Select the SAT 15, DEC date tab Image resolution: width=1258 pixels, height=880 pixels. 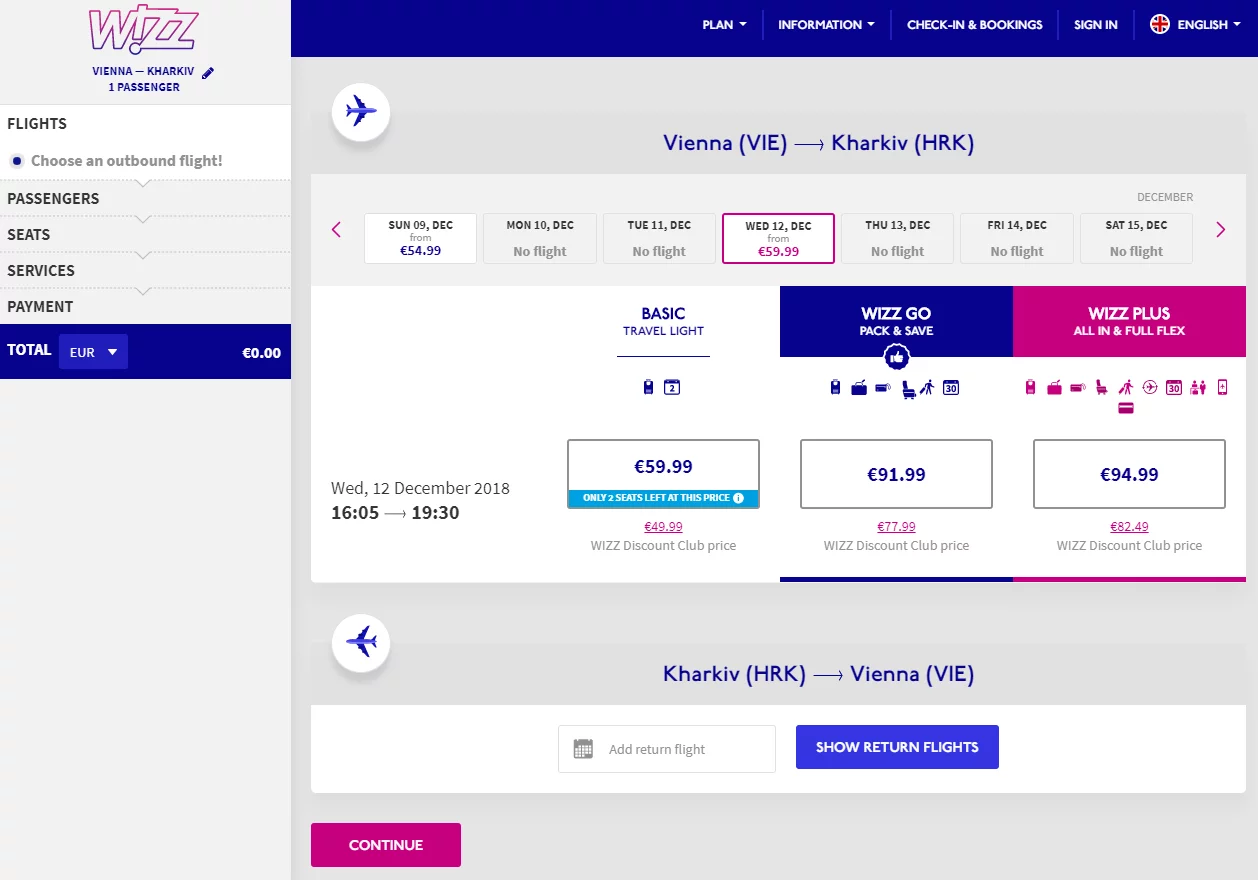1136,238
